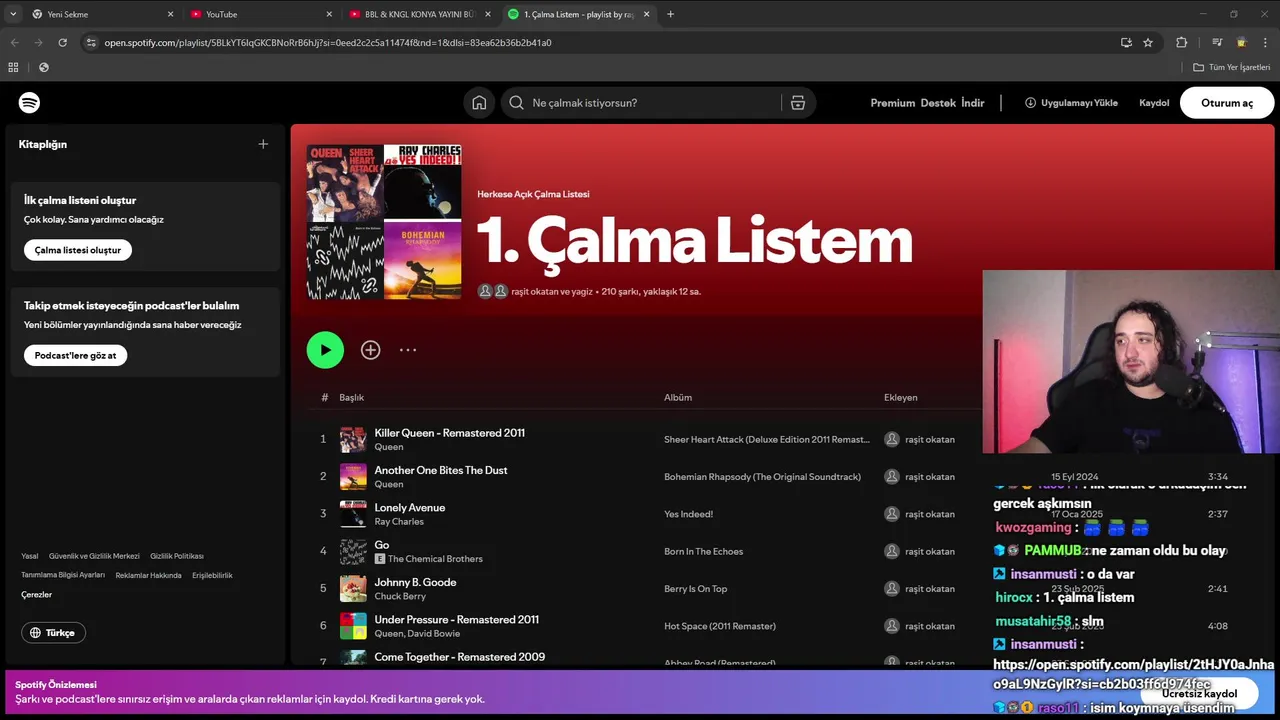
Task: Open Gizlilik Politikası link
Action: [177, 556]
